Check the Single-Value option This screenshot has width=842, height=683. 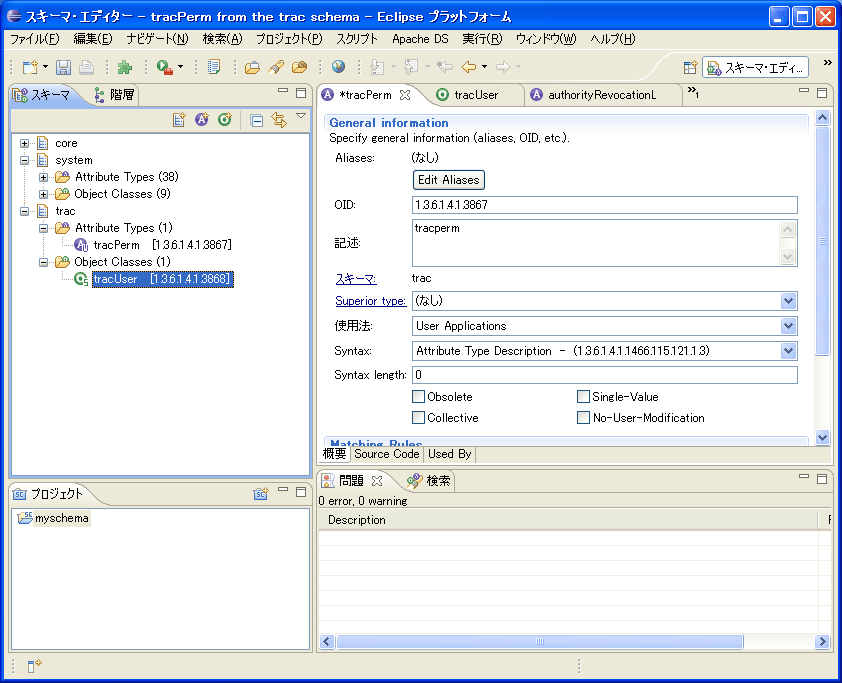click(x=584, y=396)
